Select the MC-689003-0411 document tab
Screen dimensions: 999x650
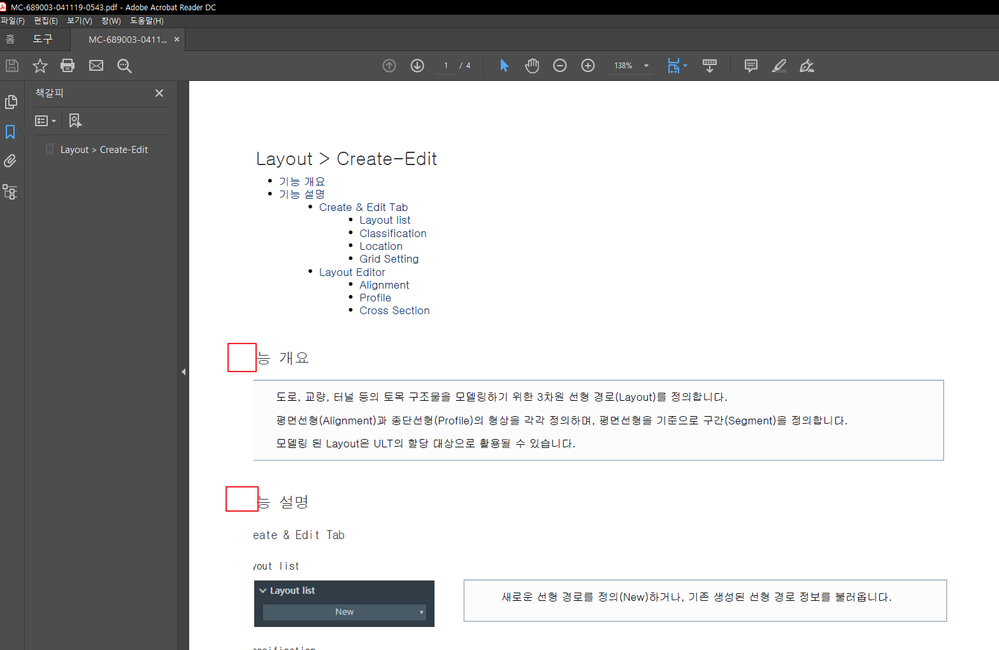coord(127,40)
